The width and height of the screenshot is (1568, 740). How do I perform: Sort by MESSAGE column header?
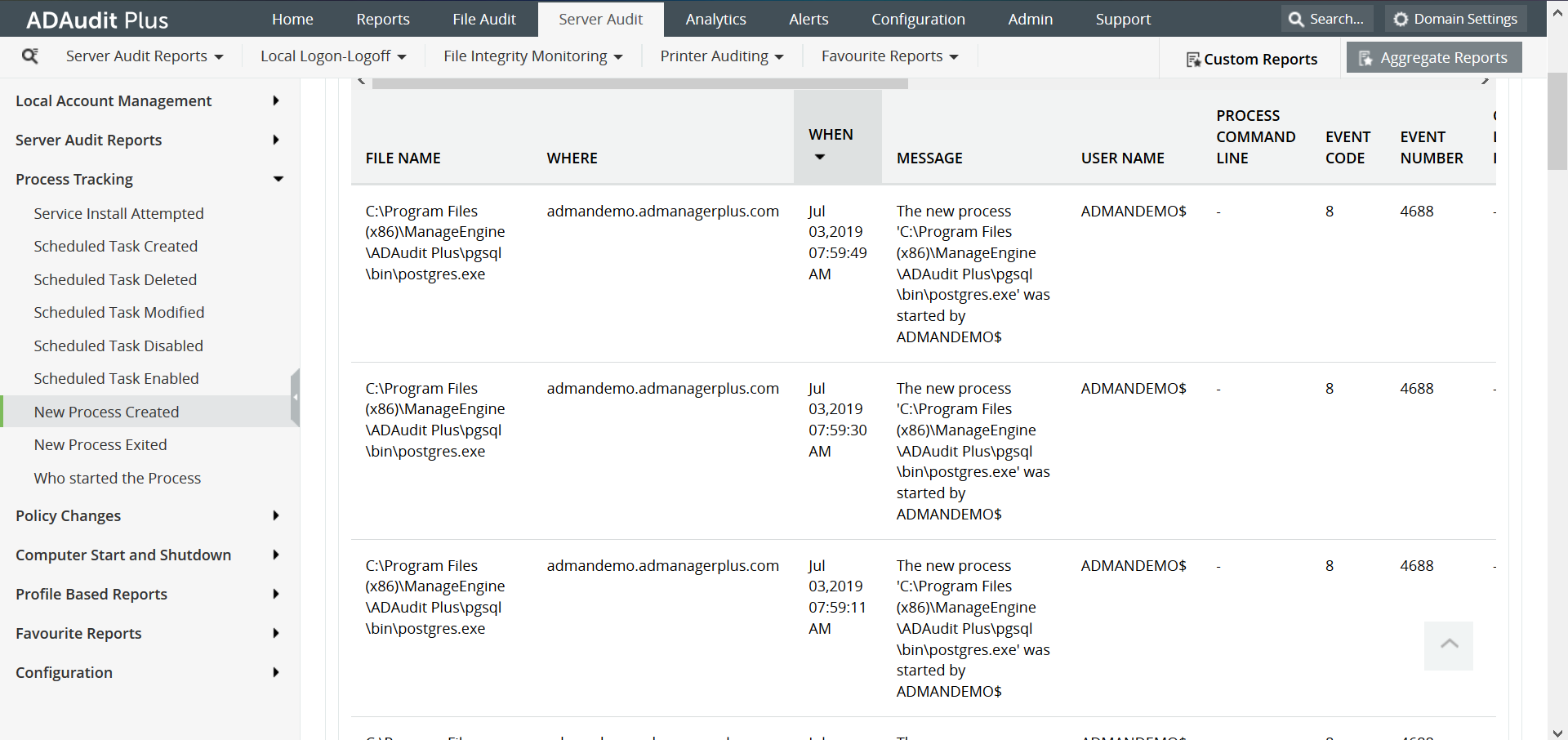929,158
